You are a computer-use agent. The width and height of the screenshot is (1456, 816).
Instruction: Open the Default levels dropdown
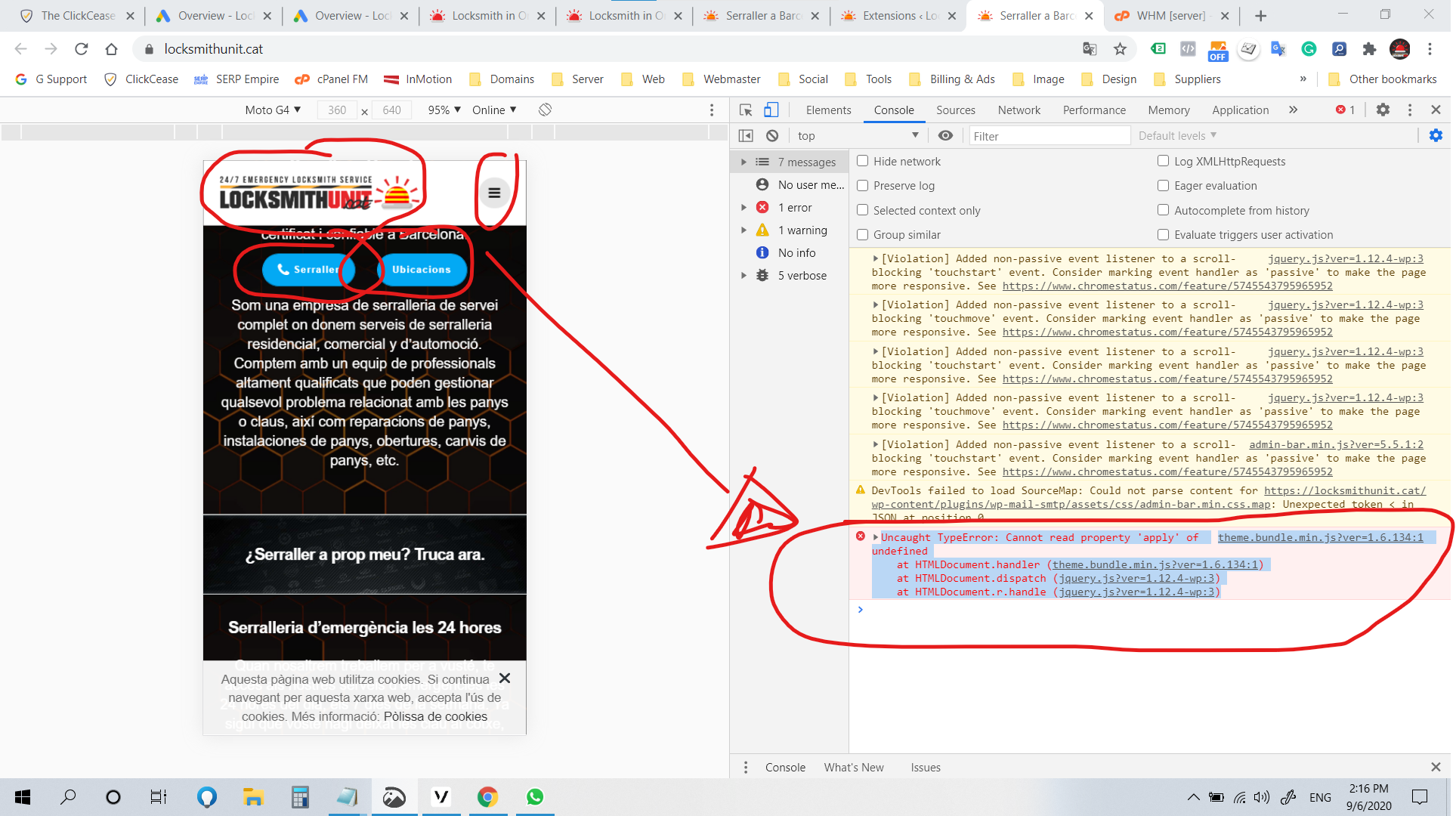click(x=1178, y=136)
